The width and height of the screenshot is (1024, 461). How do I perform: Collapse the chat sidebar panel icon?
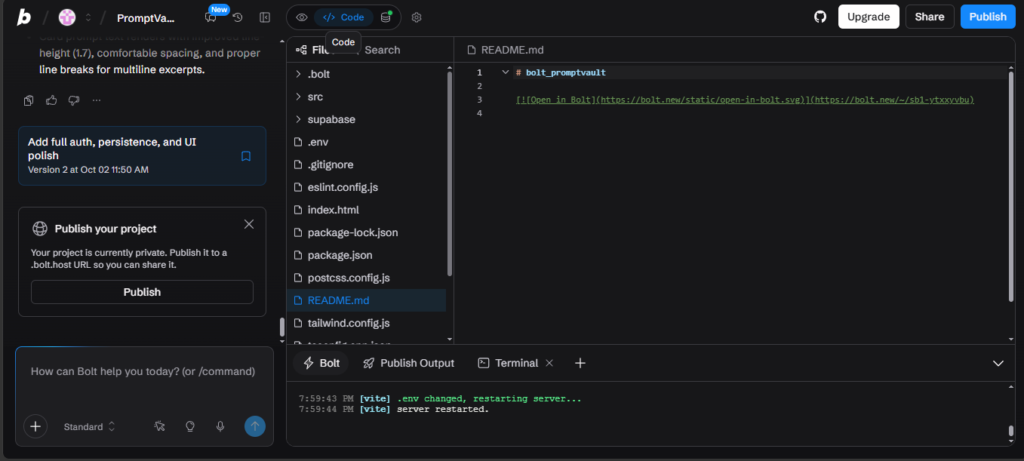(x=264, y=18)
